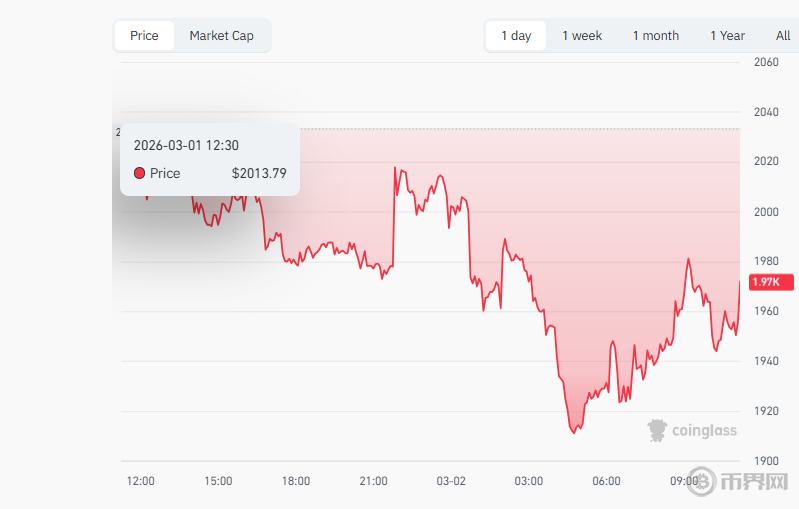This screenshot has height=509, width=799.
Task: Select the 1 day timeframe
Action: tap(516, 36)
